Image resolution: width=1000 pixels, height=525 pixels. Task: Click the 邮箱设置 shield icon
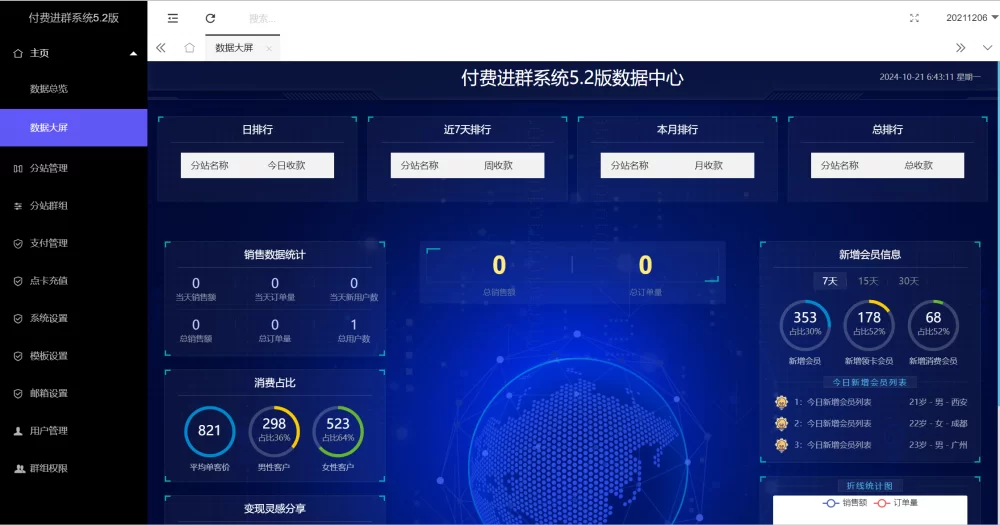tap(18, 394)
